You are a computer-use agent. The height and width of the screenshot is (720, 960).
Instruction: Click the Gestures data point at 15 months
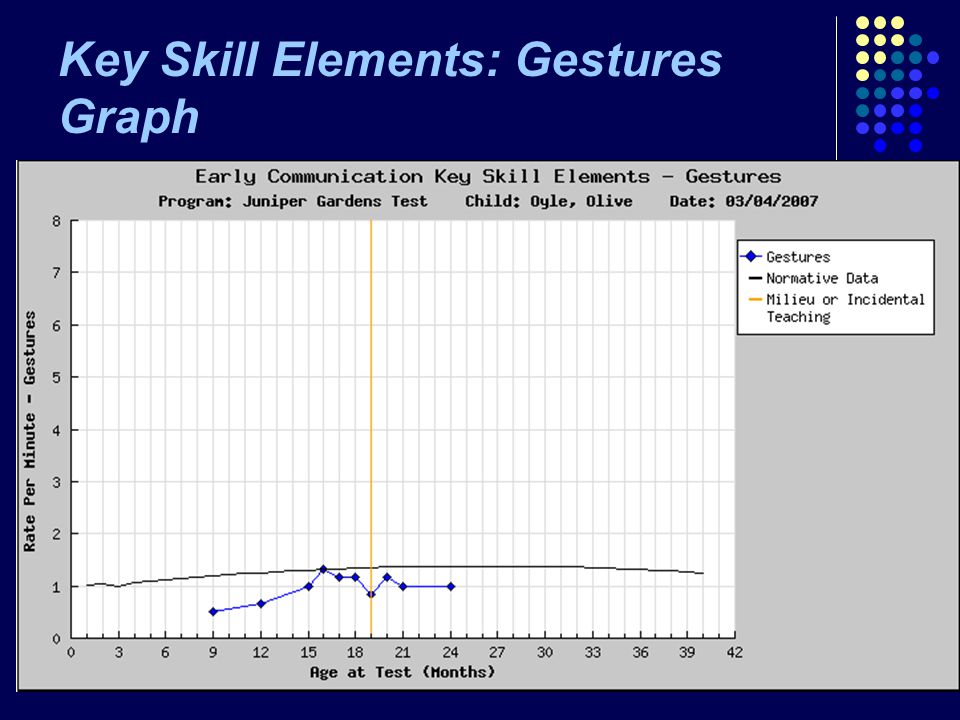coord(309,587)
